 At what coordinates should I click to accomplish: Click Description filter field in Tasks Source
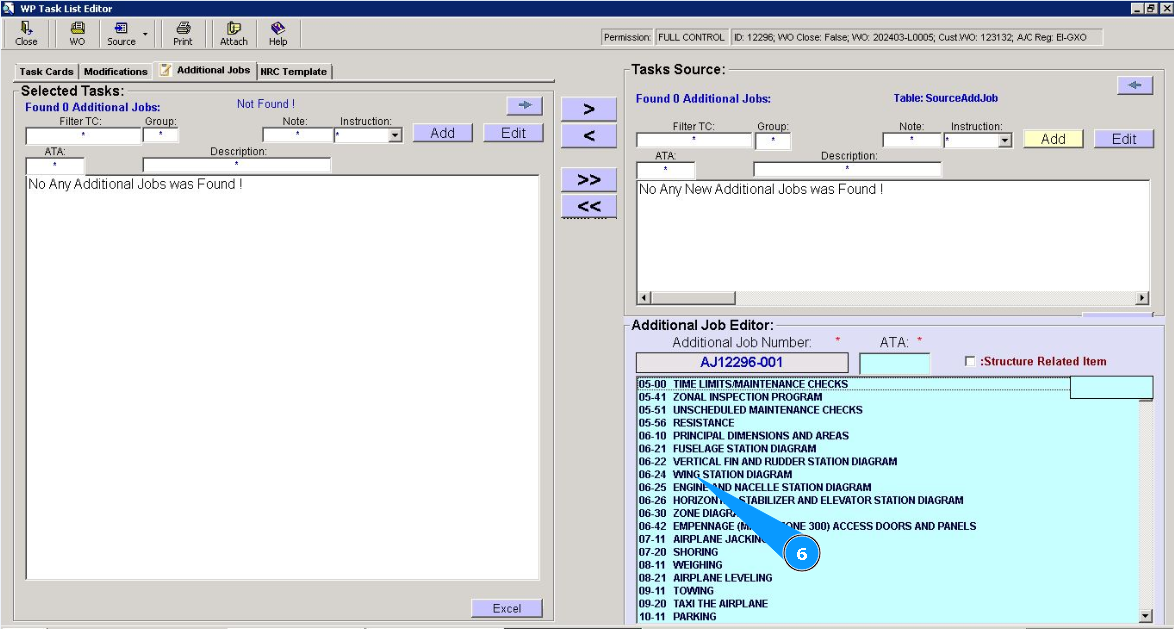[848, 170]
